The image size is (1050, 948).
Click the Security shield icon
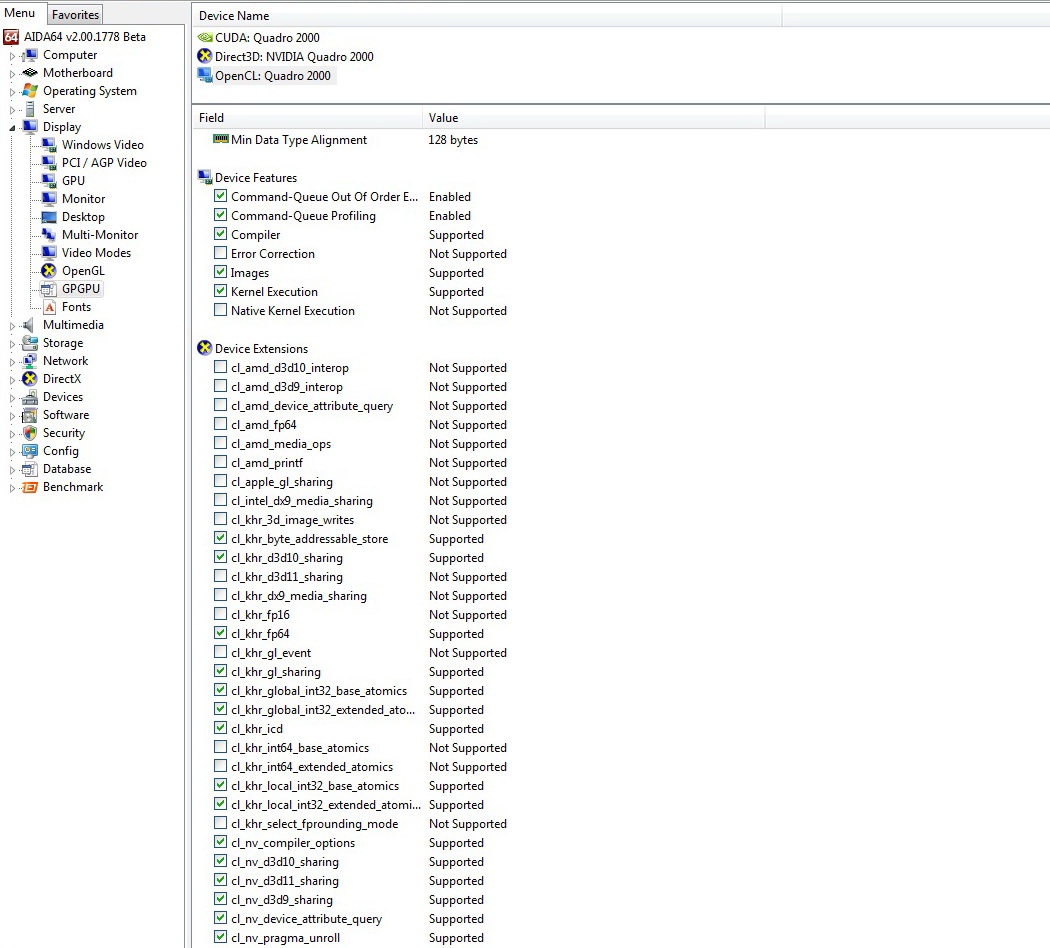coord(30,433)
